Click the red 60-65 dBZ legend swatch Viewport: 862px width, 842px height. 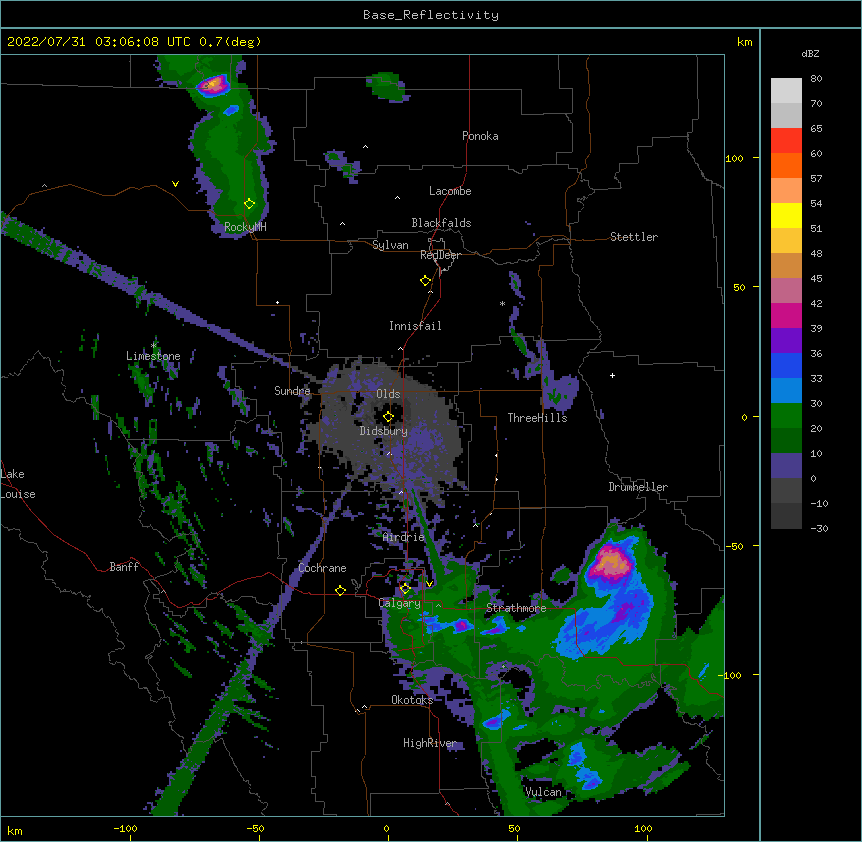coord(786,141)
